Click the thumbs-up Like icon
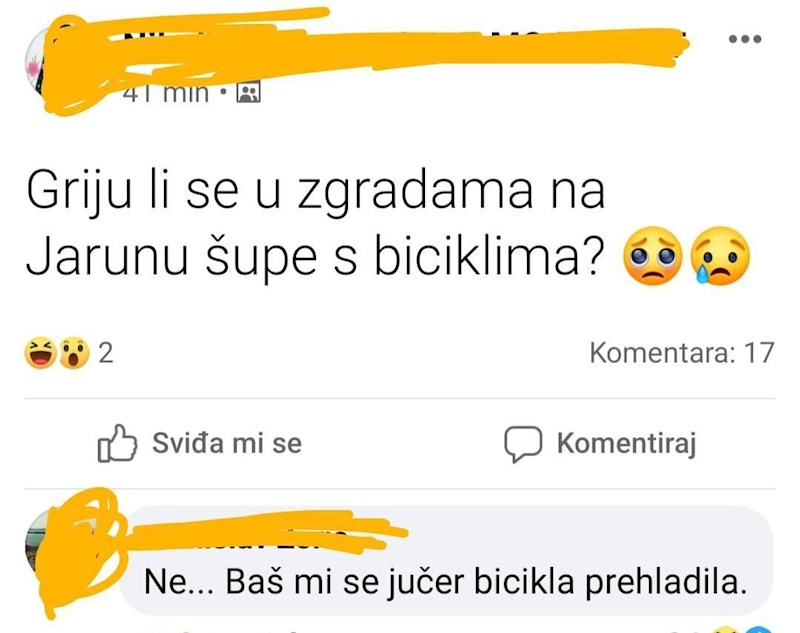The width and height of the screenshot is (800, 633). [x=117, y=443]
